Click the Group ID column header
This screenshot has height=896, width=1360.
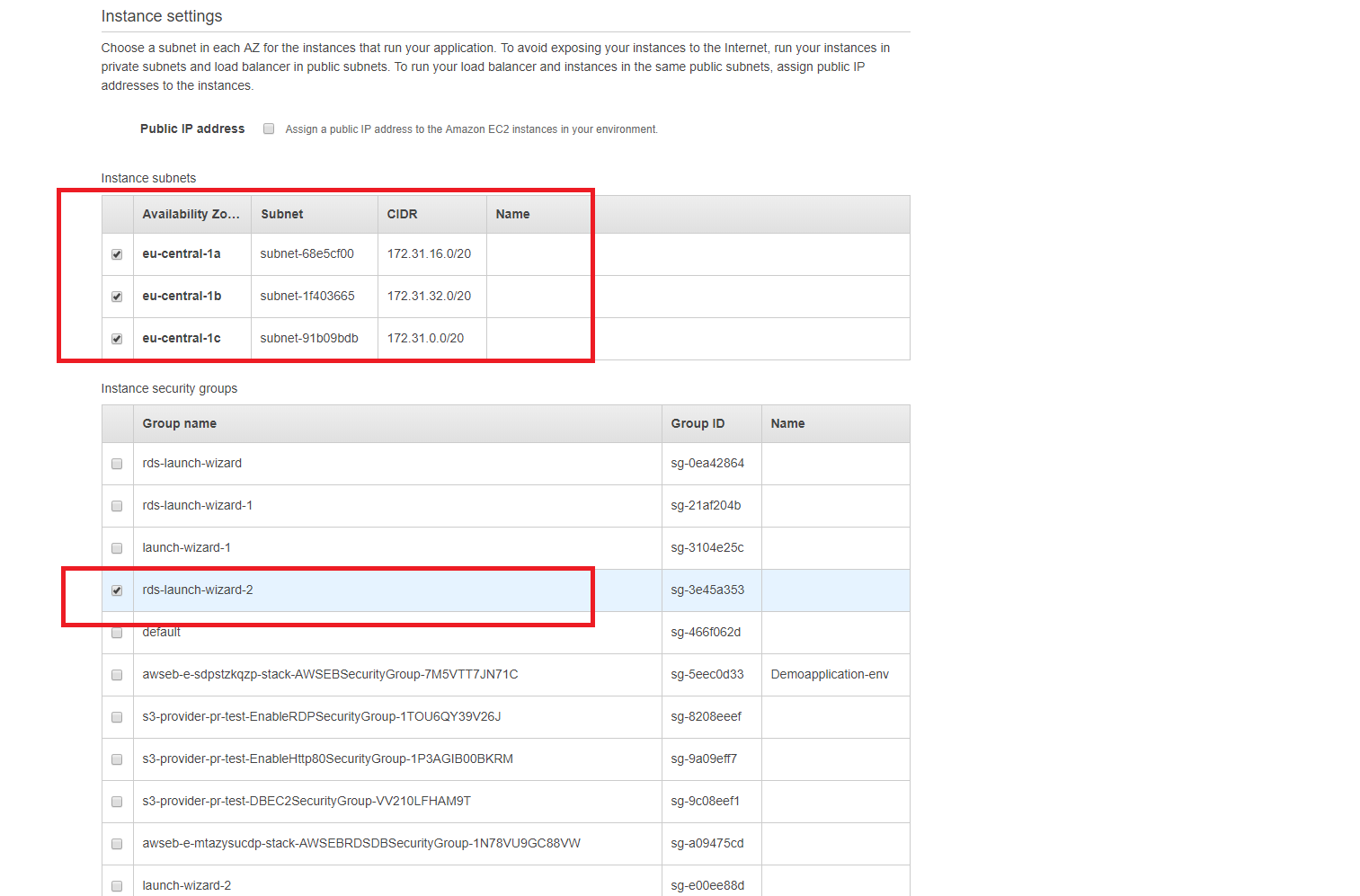(698, 423)
